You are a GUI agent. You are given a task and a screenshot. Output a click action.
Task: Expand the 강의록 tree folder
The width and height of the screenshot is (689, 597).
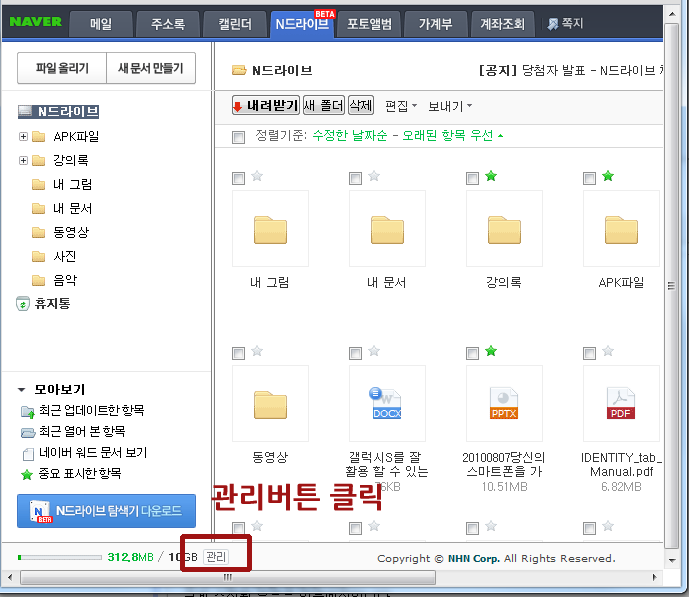23,160
